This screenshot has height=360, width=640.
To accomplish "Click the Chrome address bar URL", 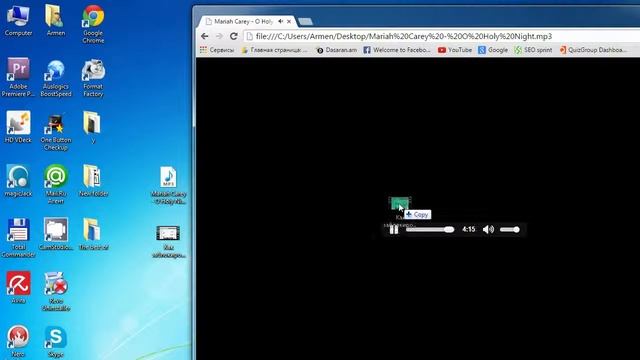I will (x=404, y=36).
